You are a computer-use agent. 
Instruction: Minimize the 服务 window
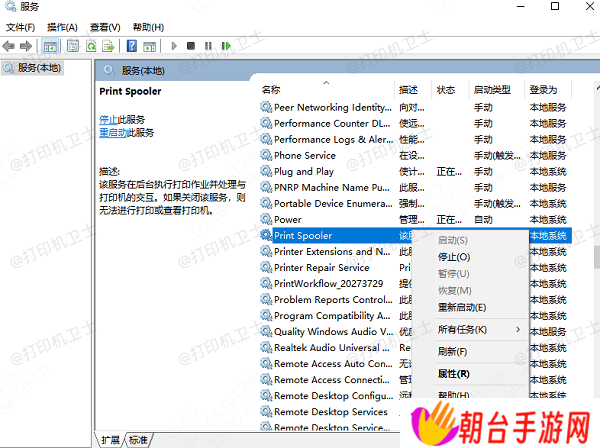click(x=520, y=6)
